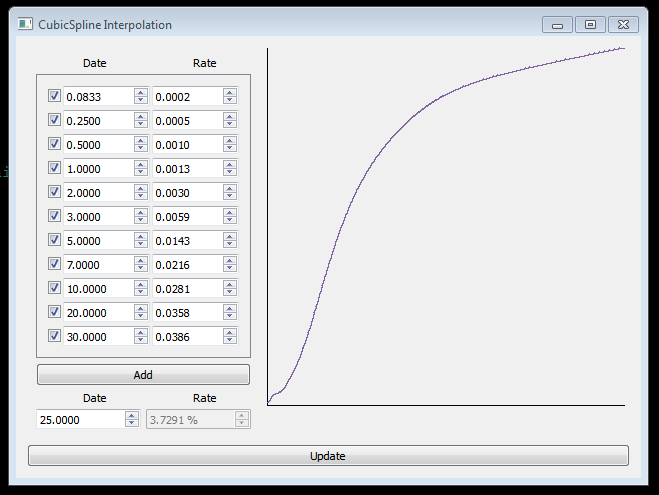The image size is (659, 495).
Task: Decrease the 5.0000 date down arrow
Action: (x=141, y=244)
